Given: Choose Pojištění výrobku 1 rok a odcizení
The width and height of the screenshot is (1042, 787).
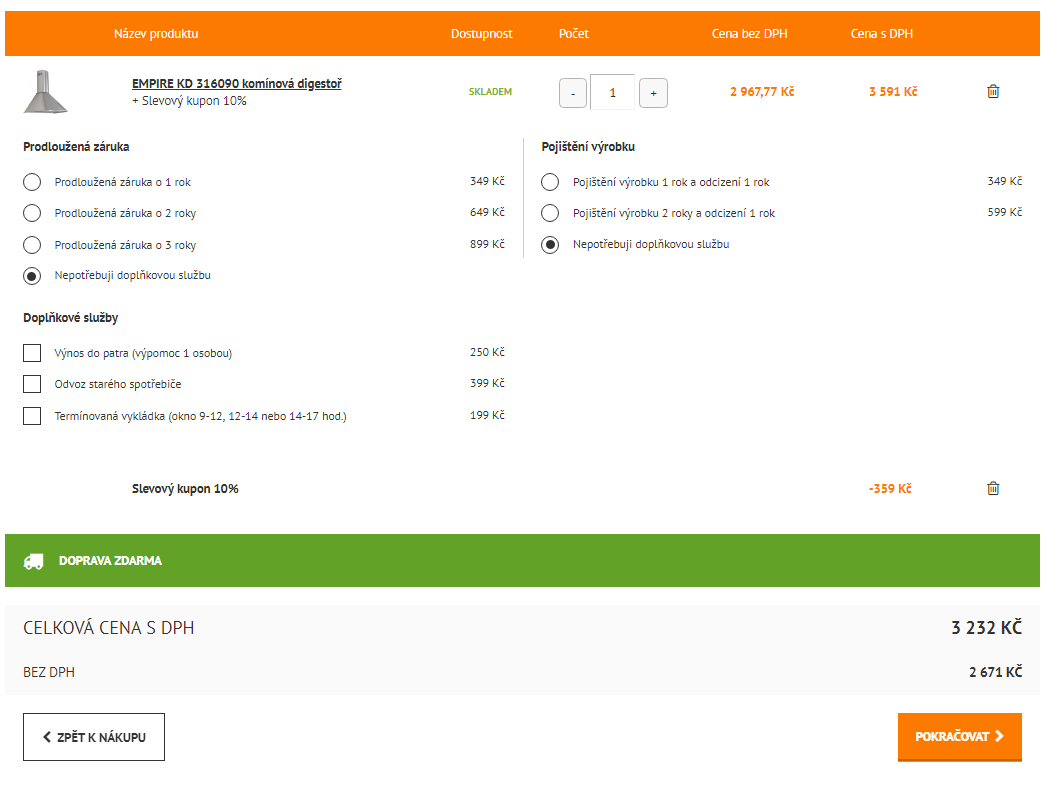Looking at the screenshot, I should (550, 182).
